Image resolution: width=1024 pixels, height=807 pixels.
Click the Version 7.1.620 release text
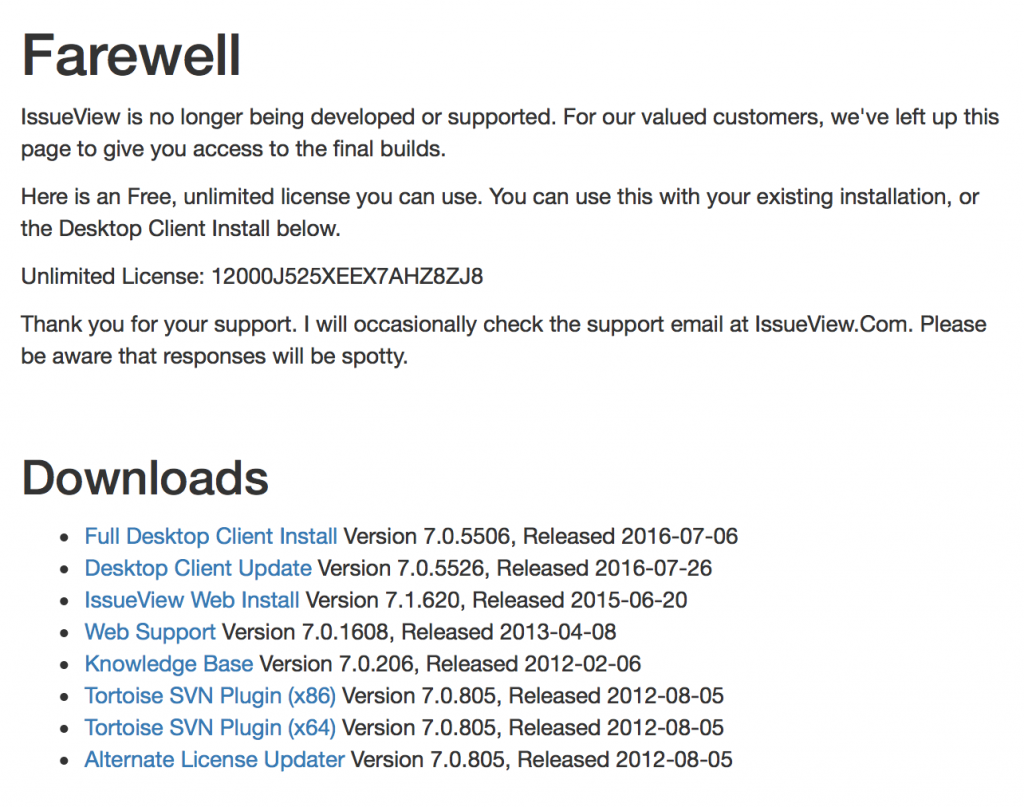[496, 600]
